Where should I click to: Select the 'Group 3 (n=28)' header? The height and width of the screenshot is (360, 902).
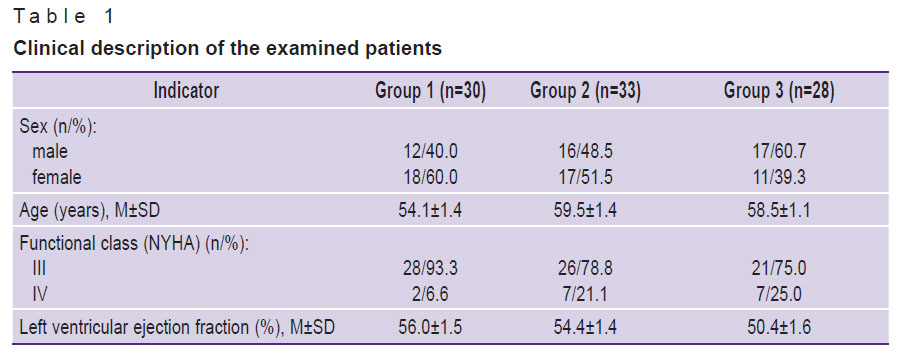point(778,91)
